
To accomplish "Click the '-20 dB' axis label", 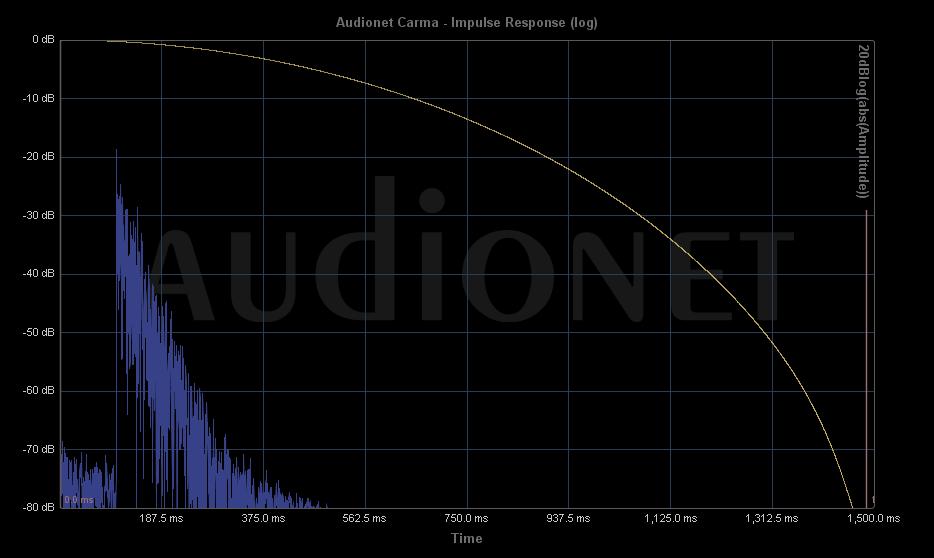I will [x=38, y=157].
